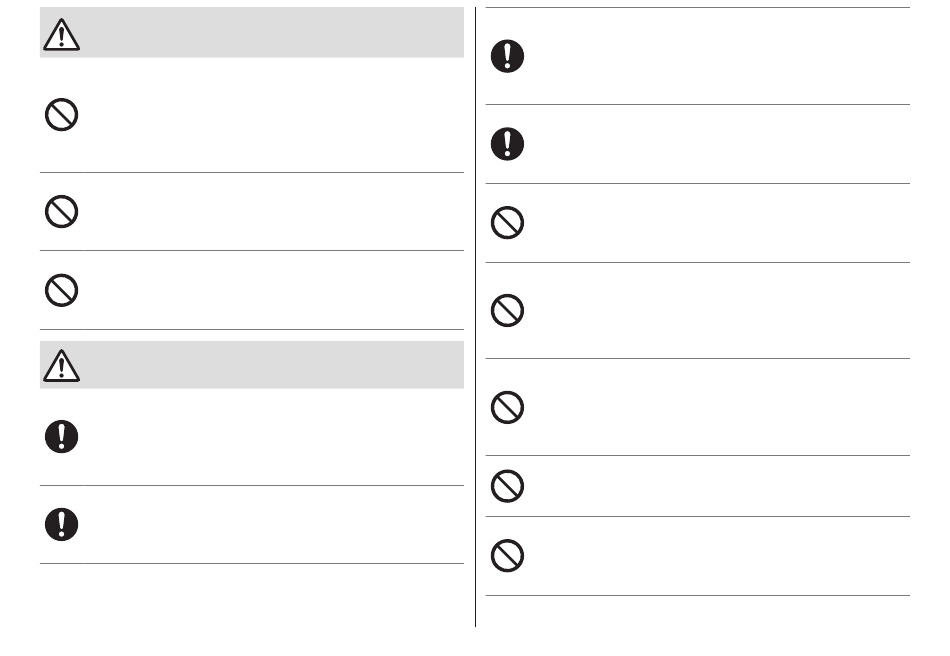Click the last exclamation circle icon in left column
The image size is (950, 656).
[x=61, y=524]
